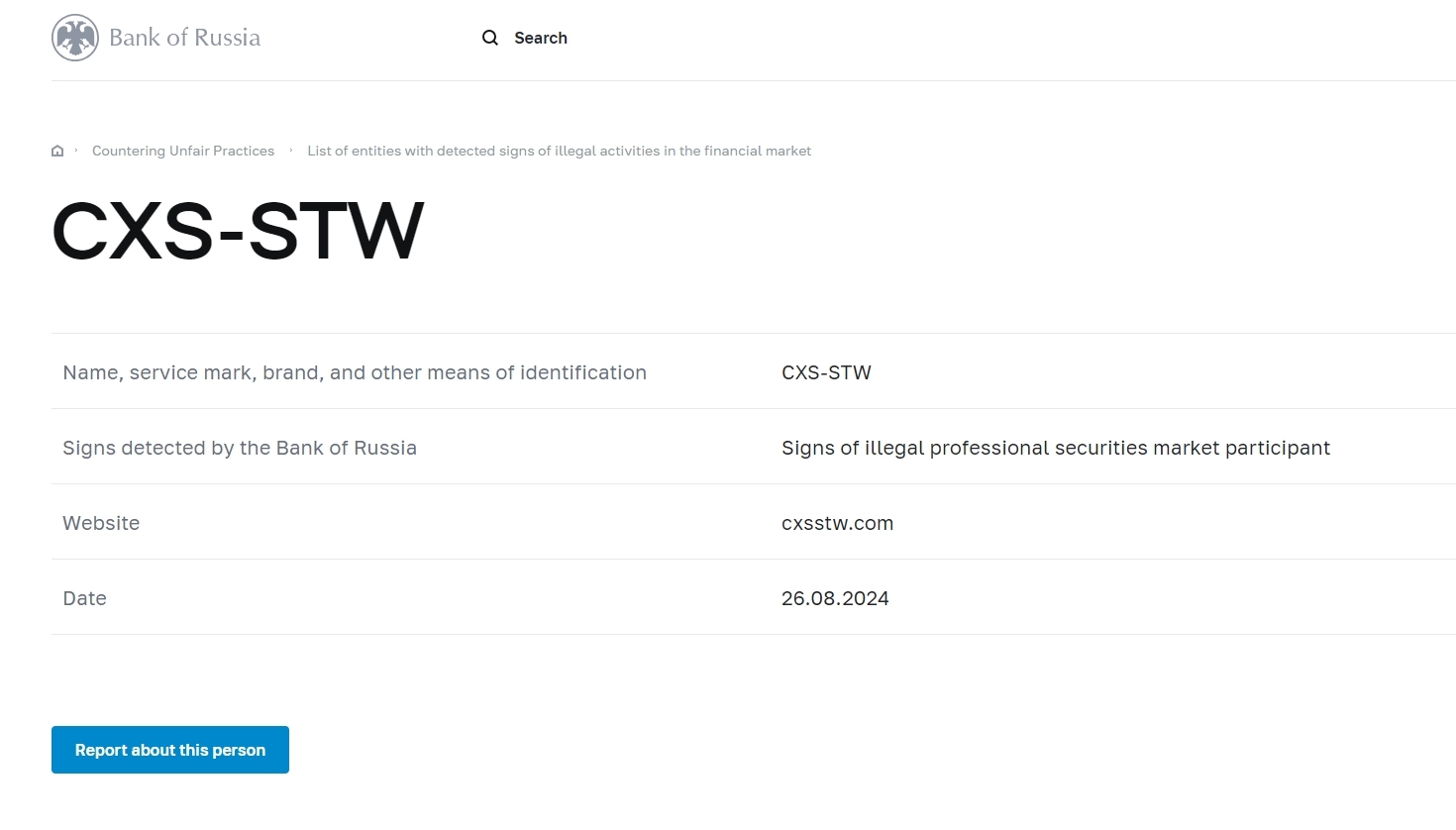Click the breadcrumb arrow after the home icon
The height and width of the screenshot is (830, 1456).
[x=76, y=151]
